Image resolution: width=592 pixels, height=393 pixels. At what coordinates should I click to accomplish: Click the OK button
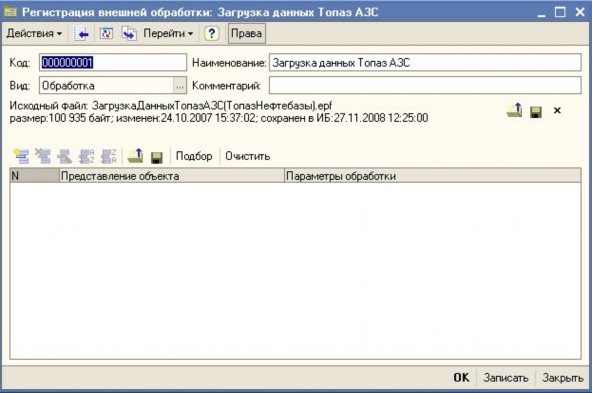point(461,378)
